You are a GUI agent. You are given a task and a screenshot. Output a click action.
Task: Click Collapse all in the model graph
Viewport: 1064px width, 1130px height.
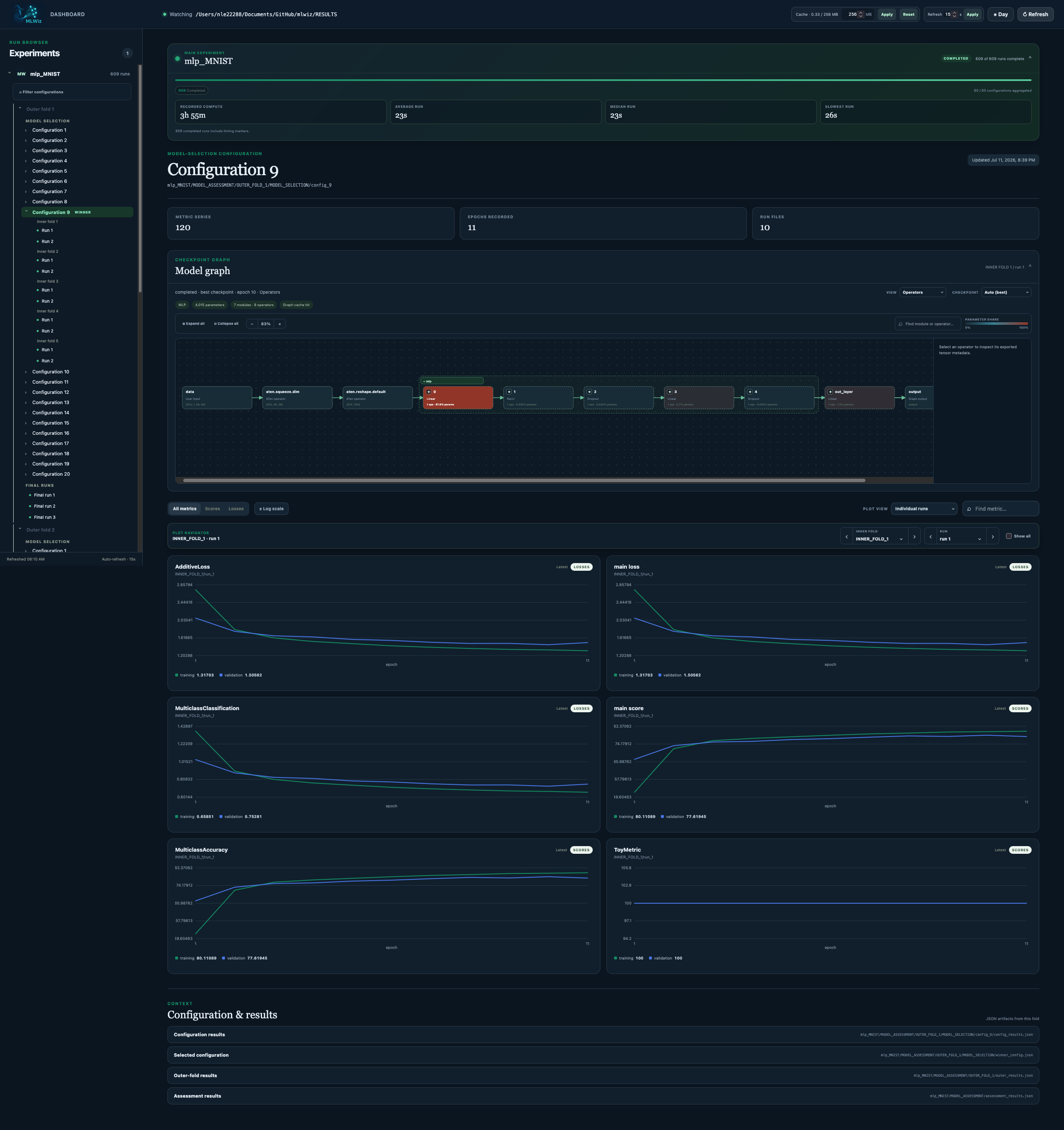(226, 324)
